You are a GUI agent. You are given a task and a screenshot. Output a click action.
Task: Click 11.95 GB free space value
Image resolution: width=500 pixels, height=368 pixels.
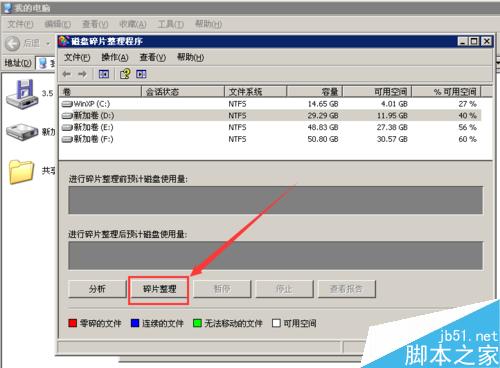pos(392,116)
